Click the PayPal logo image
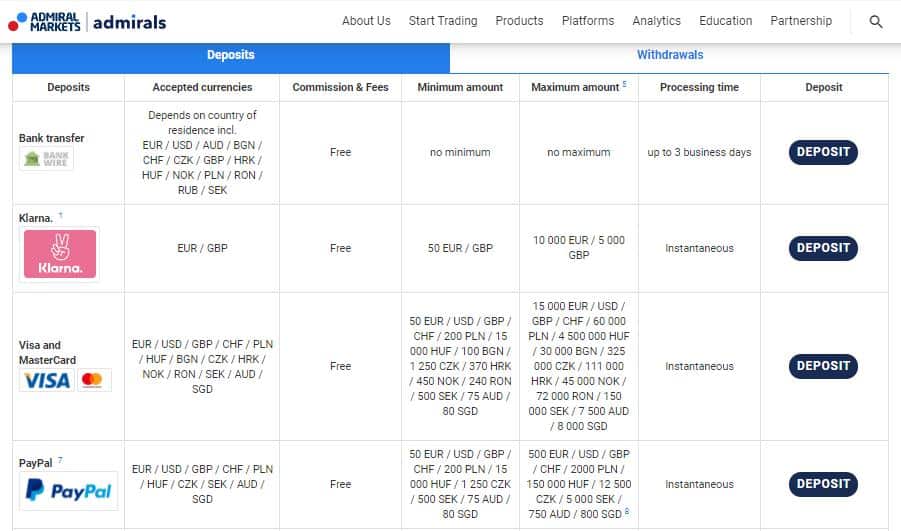 pos(68,491)
